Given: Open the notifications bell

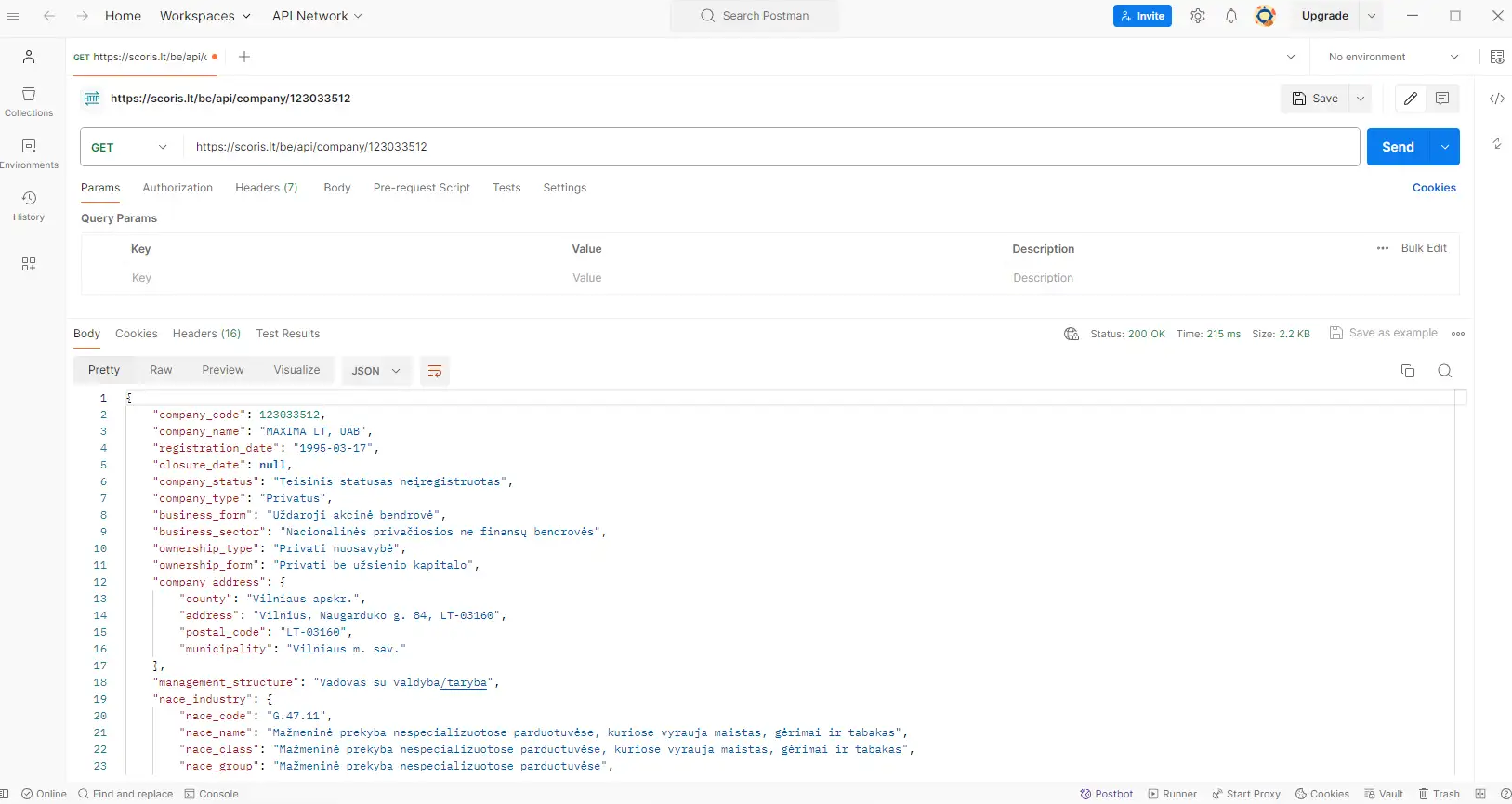Looking at the screenshot, I should pyautogui.click(x=1231, y=16).
